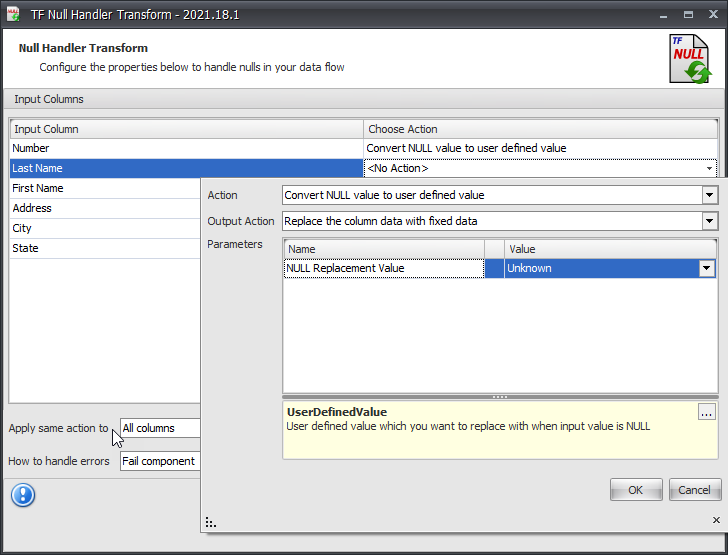Image resolution: width=728 pixels, height=555 pixels.
Task: Click the blue information help icon
Action: pyautogui.click(x=23, y=495)
